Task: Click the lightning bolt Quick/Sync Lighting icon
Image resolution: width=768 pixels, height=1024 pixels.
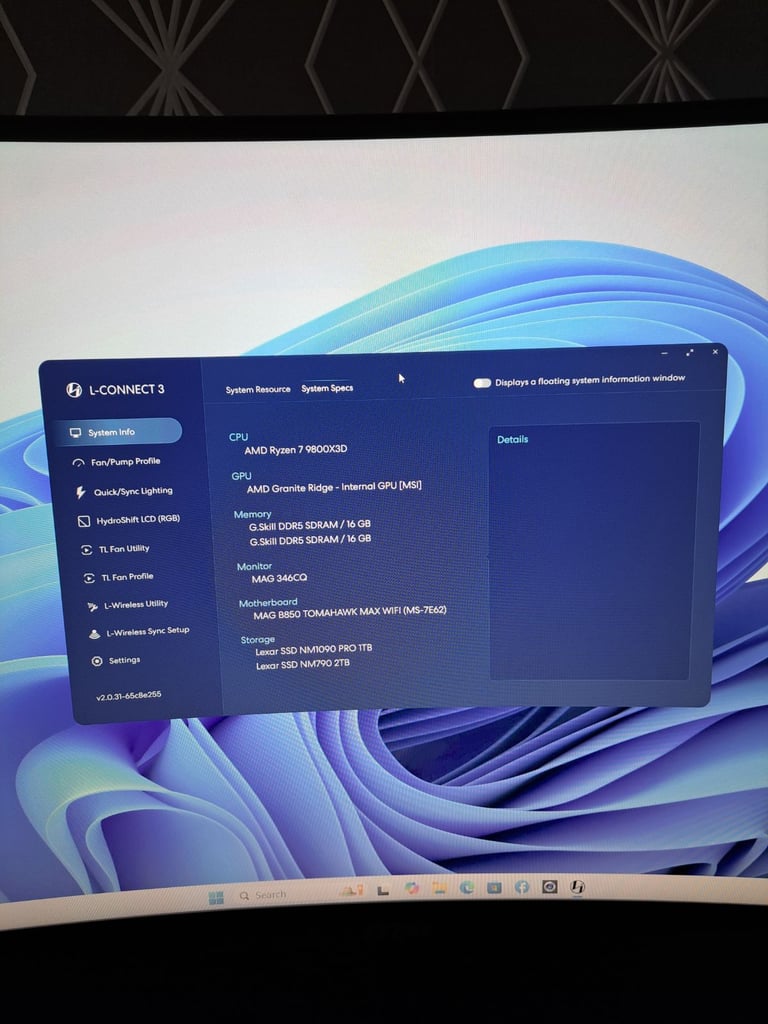Action: (80, 492)
